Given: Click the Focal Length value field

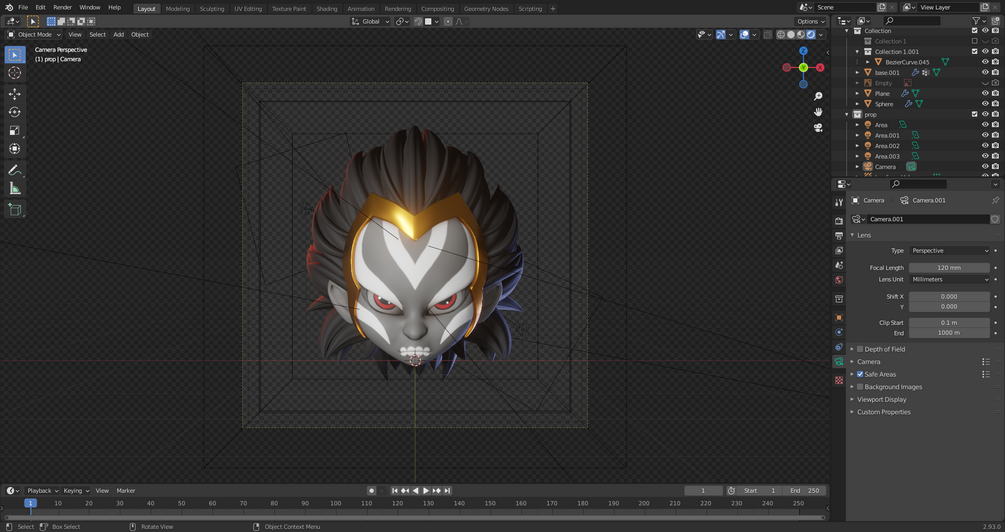Looking at the screenshot, I should (949, 268).
